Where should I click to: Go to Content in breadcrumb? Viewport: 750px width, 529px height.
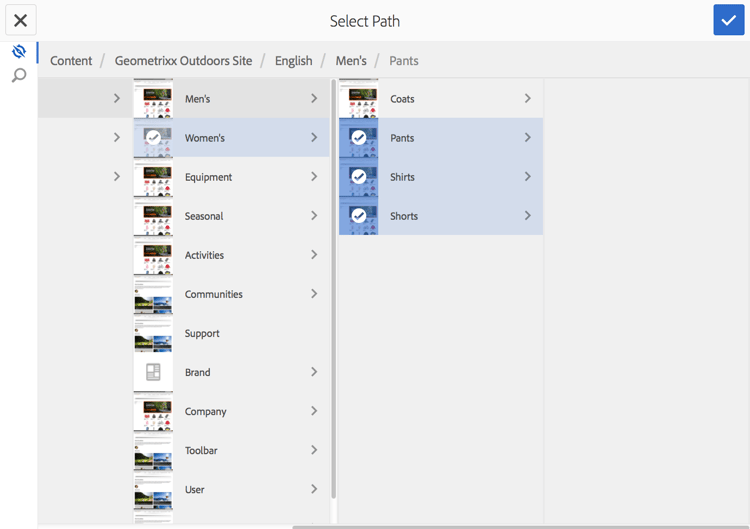coord(71,61)
